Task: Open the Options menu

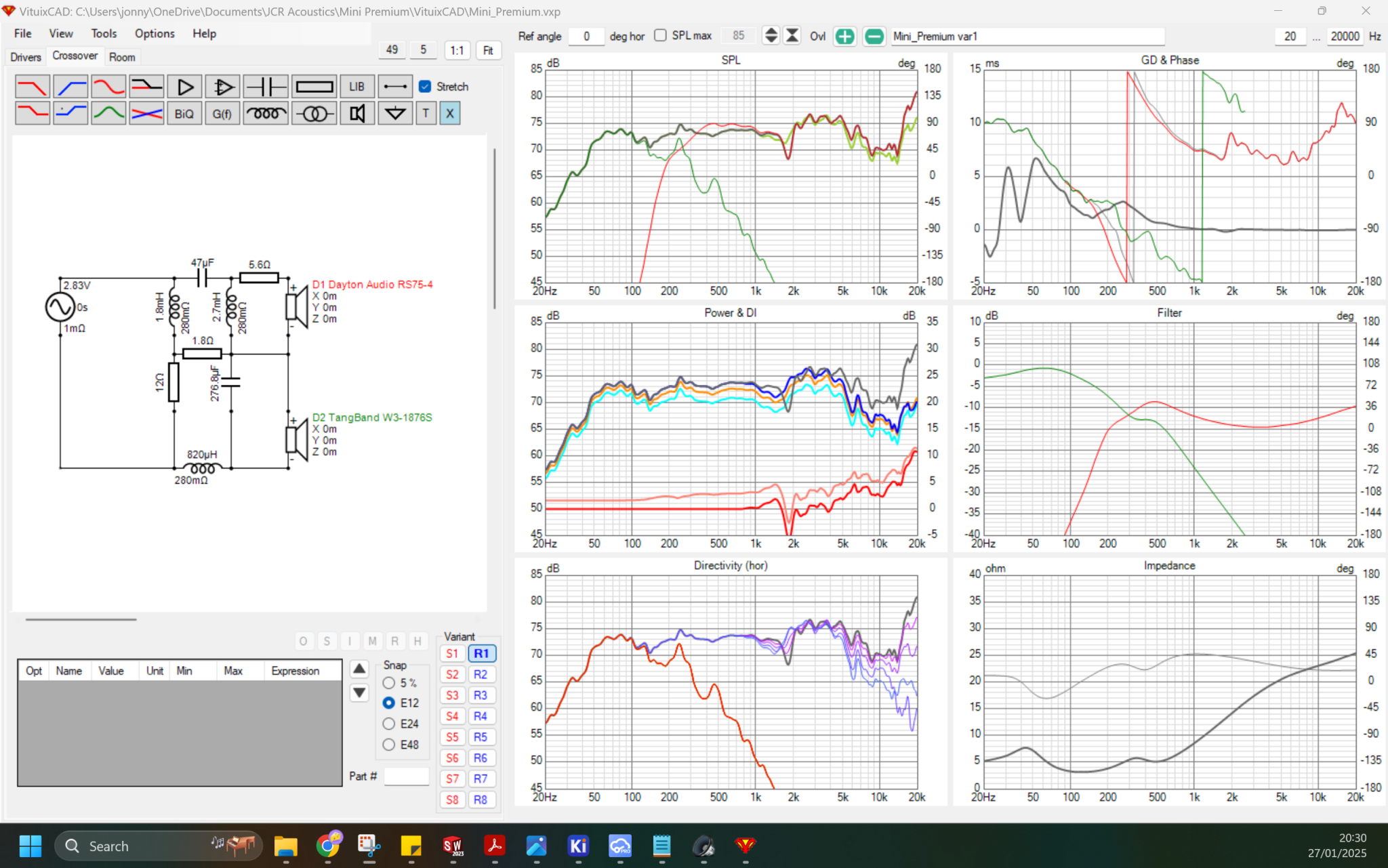Action: click(x=155, y=34)
